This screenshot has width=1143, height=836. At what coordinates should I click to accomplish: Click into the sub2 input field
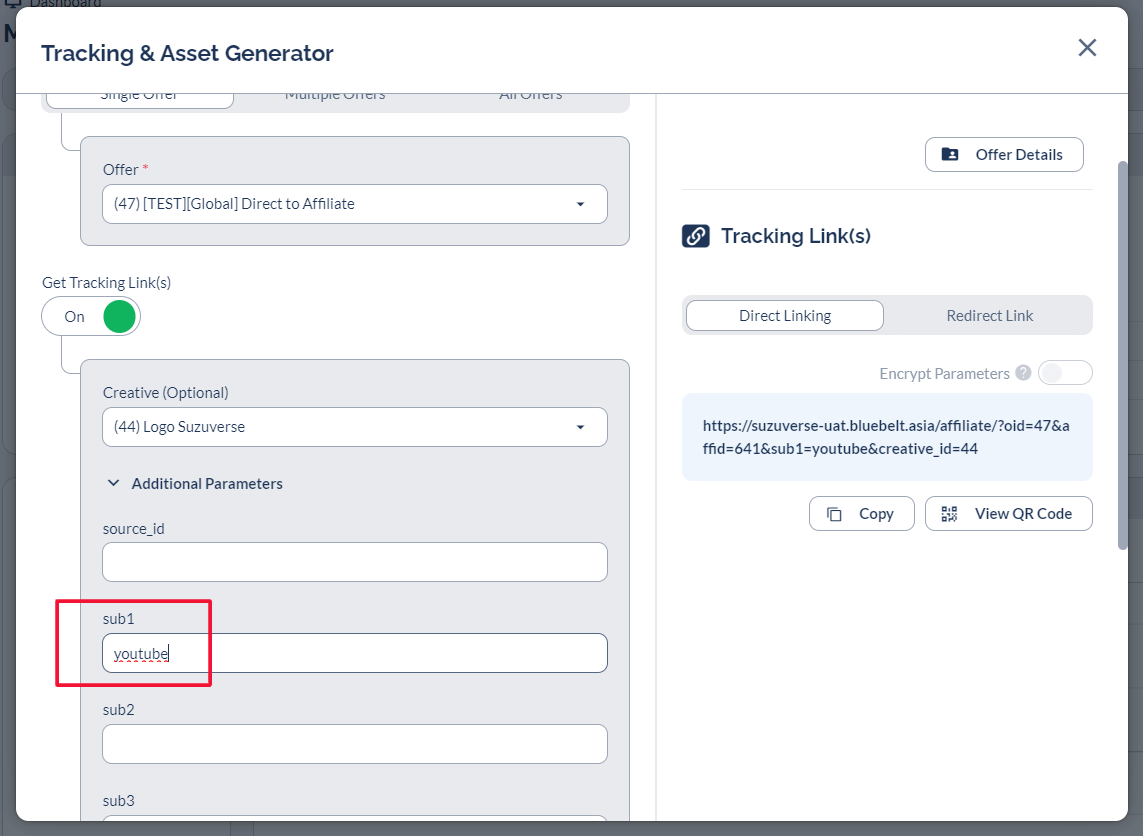coord(354,744)
